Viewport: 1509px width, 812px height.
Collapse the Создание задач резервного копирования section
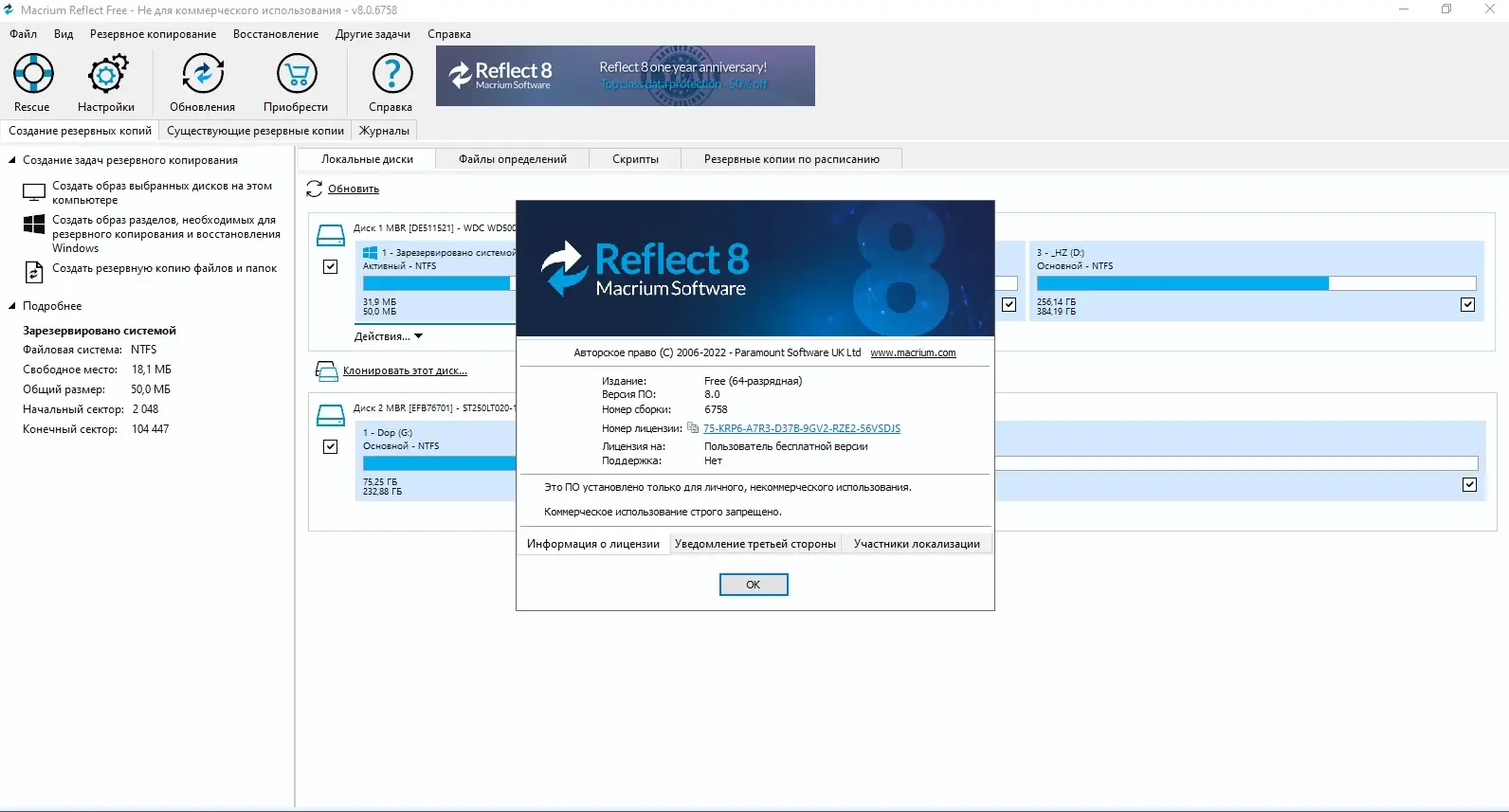(x=12, y=160)
